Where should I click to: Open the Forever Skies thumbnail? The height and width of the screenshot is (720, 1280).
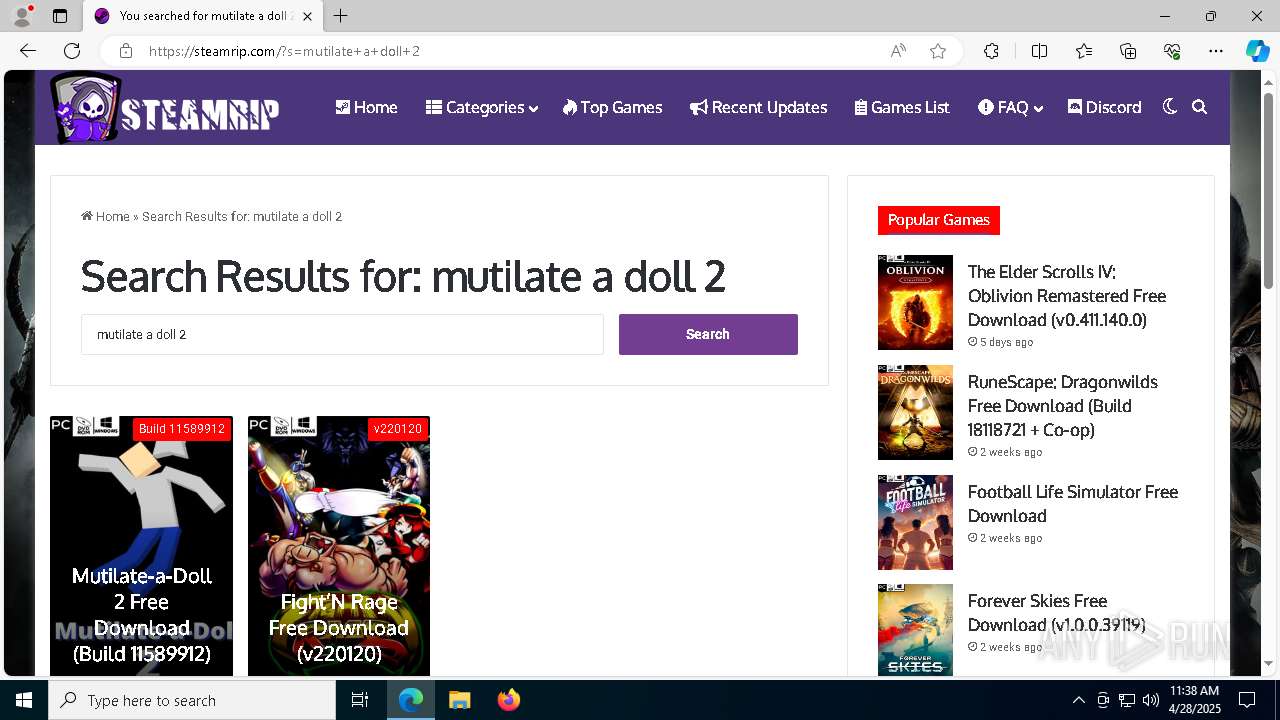[x=915, y=630]
